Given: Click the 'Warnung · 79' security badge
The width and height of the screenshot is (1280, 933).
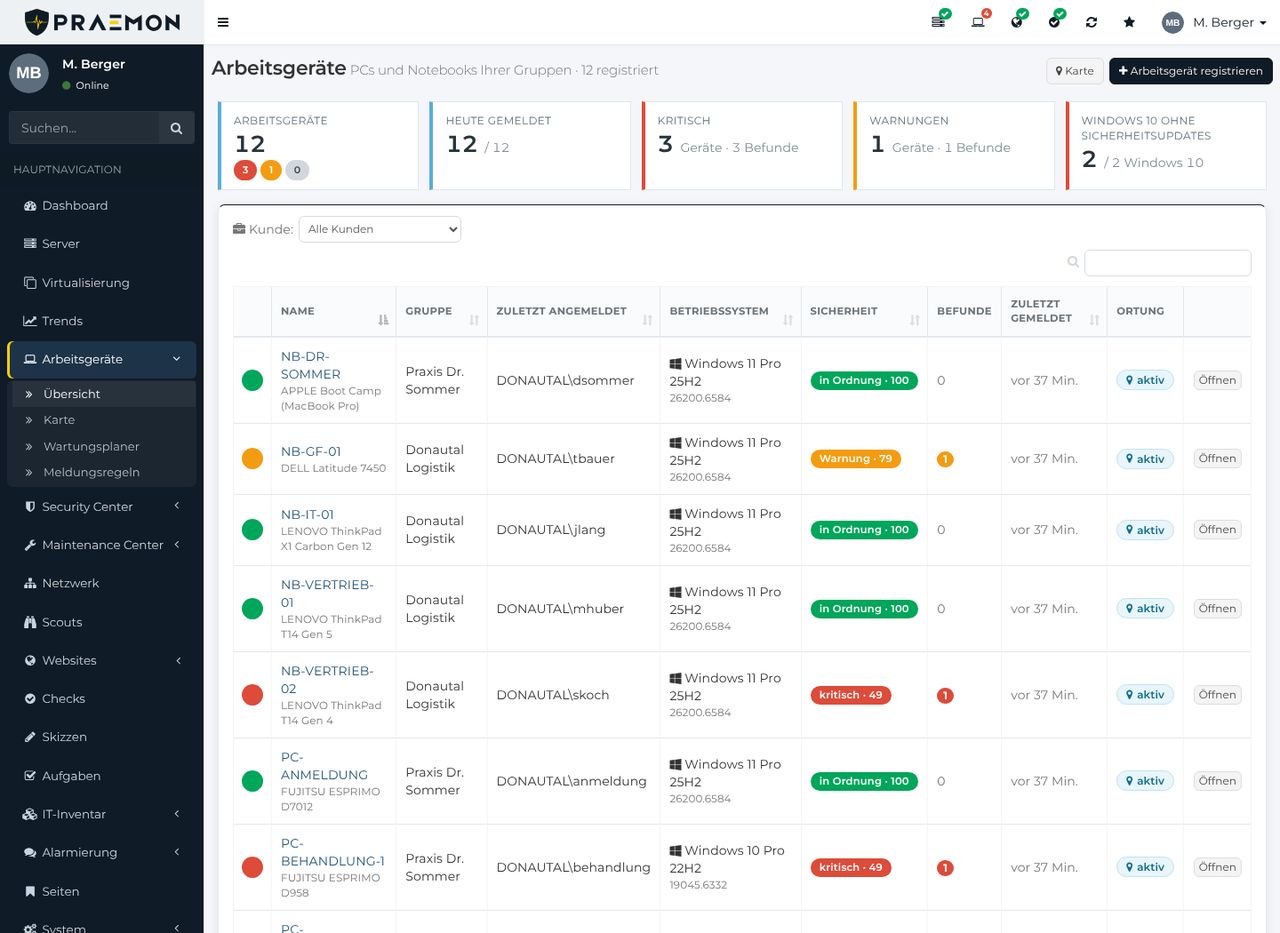Looking at the screenshot, I should click(855, 459).
